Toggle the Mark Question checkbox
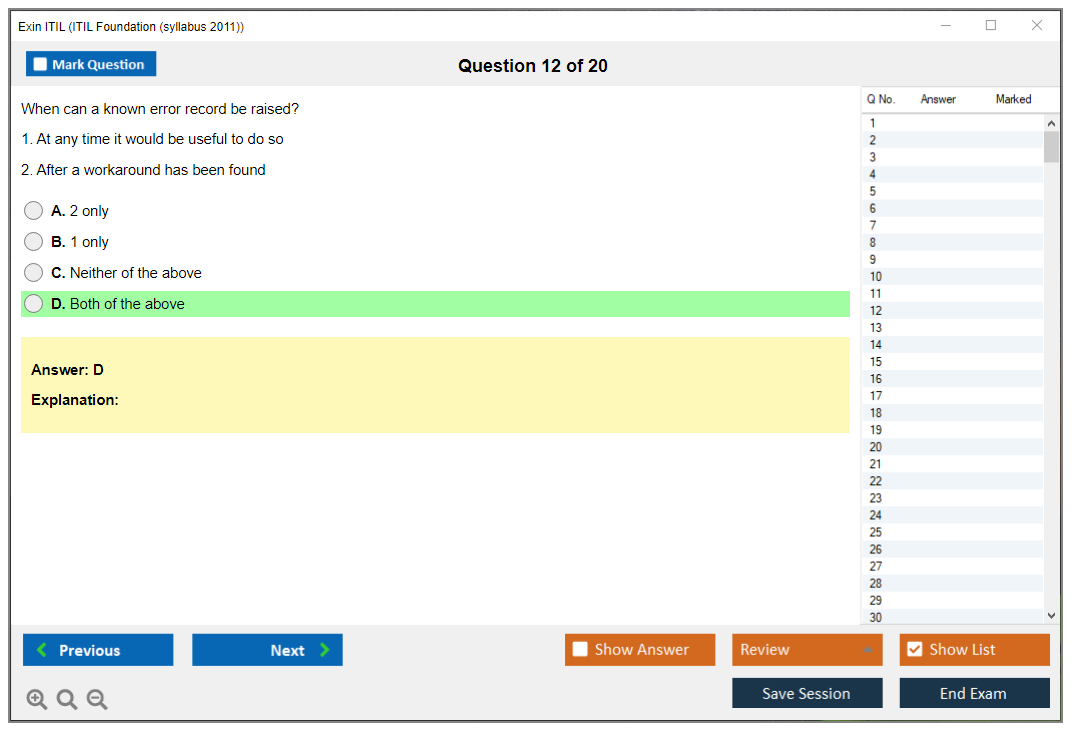 pyautogui.click(x=41, y=64)
